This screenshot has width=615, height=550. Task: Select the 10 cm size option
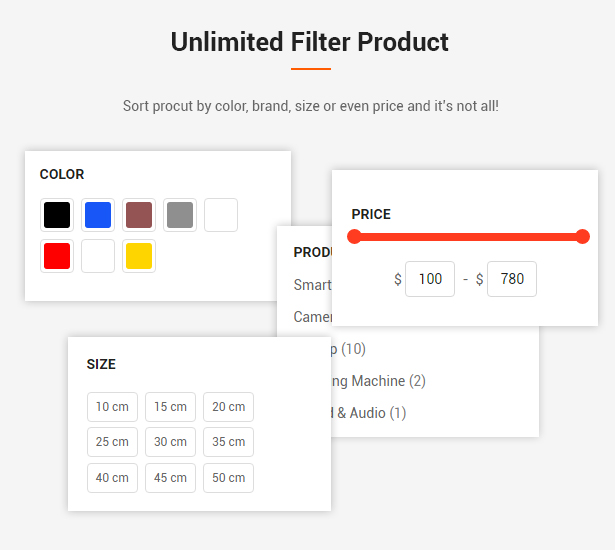(112, 407)
